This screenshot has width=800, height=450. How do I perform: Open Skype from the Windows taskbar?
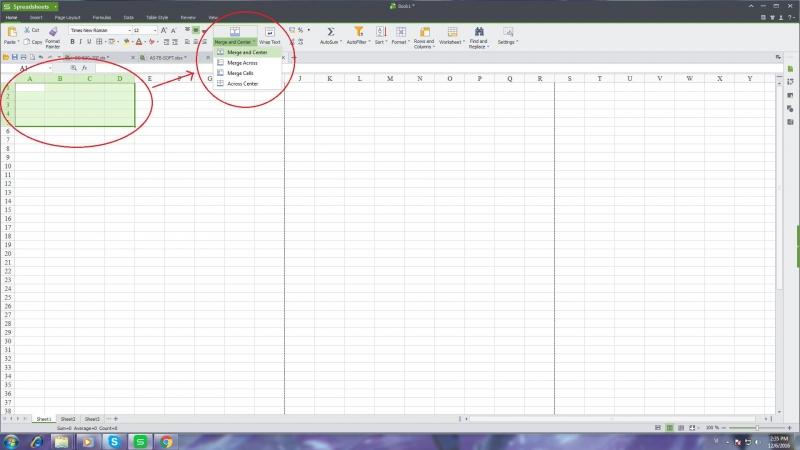(113, 440)
